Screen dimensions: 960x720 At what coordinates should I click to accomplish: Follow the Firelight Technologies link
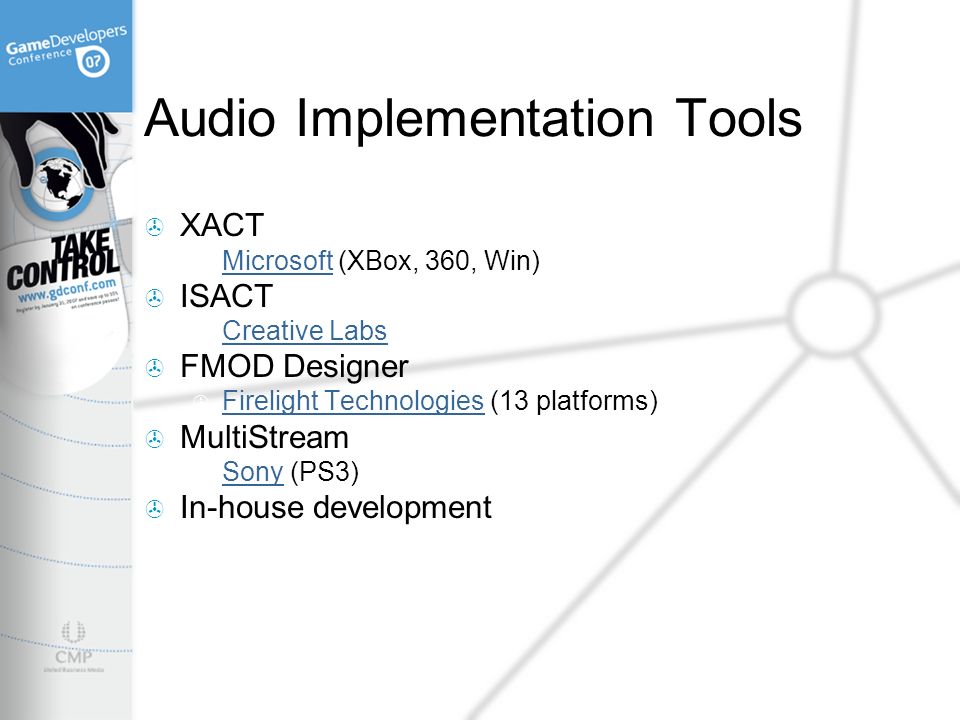click(x=353, y=401)
